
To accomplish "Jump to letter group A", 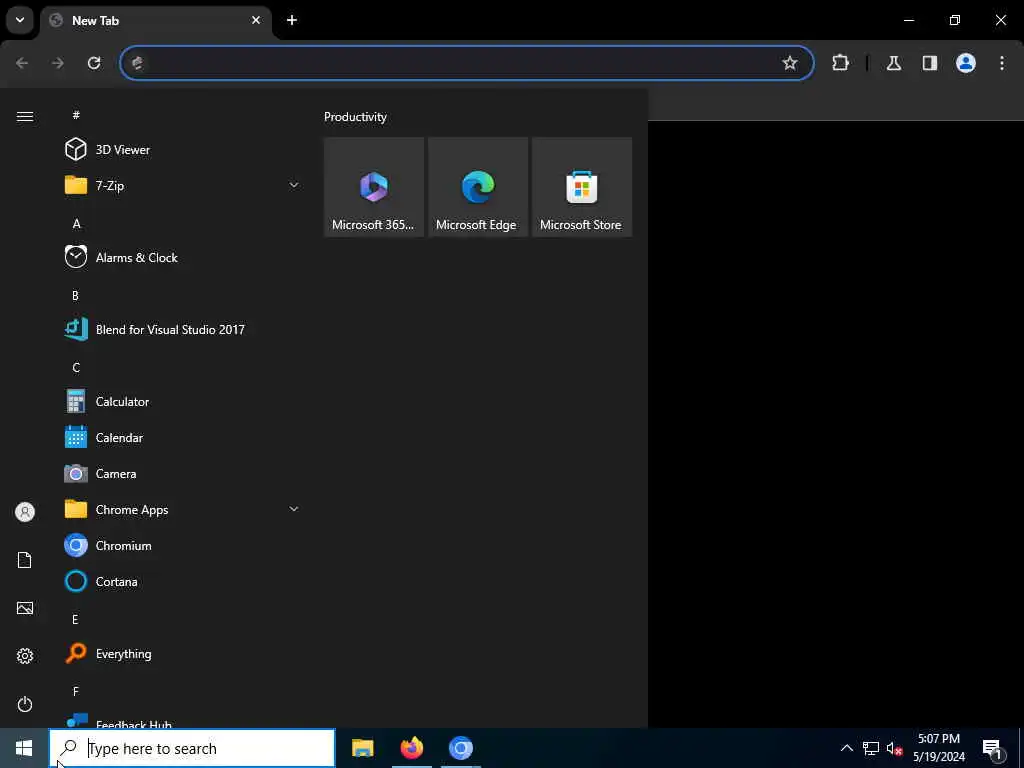I will coord(76,223).
